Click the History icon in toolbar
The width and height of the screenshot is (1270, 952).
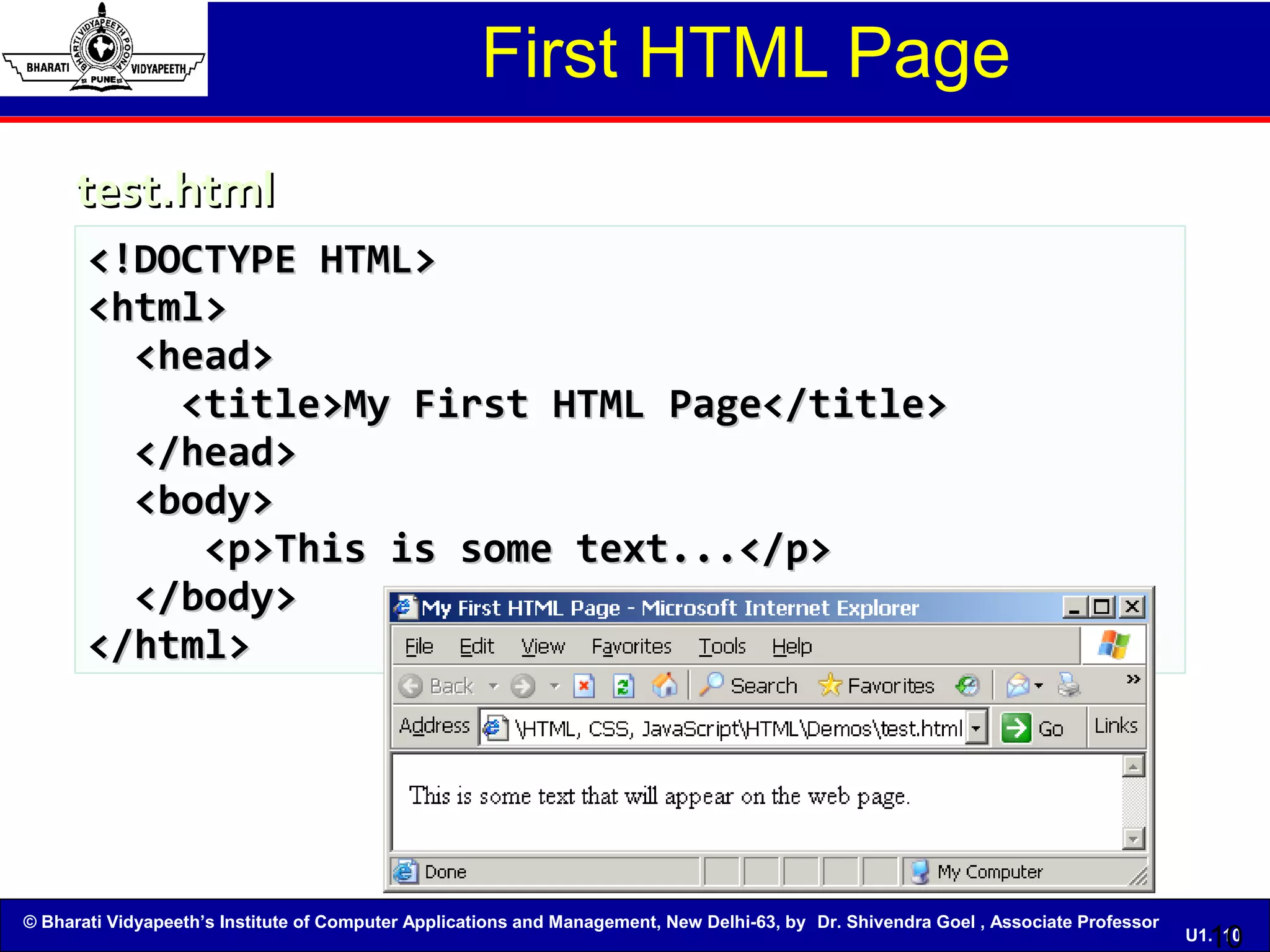967,685
